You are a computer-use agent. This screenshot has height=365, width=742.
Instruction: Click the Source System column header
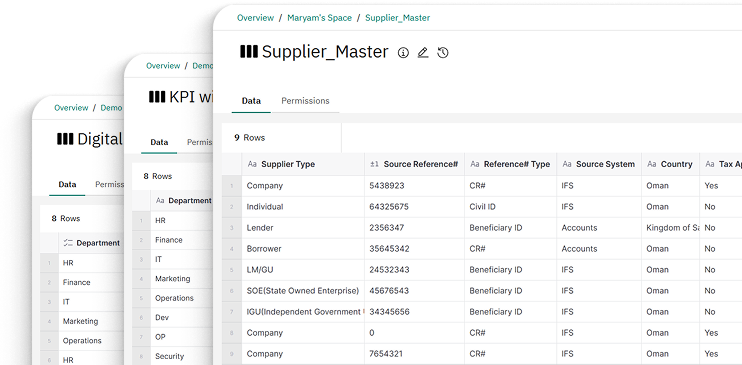coord(599,164)
